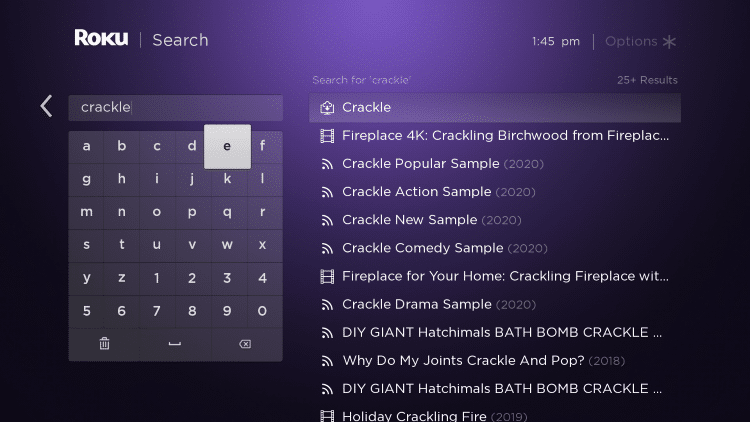Click film icon beside Fireplace for Your Home
This screenshot has height=422, width=750.
click(327, 277)
